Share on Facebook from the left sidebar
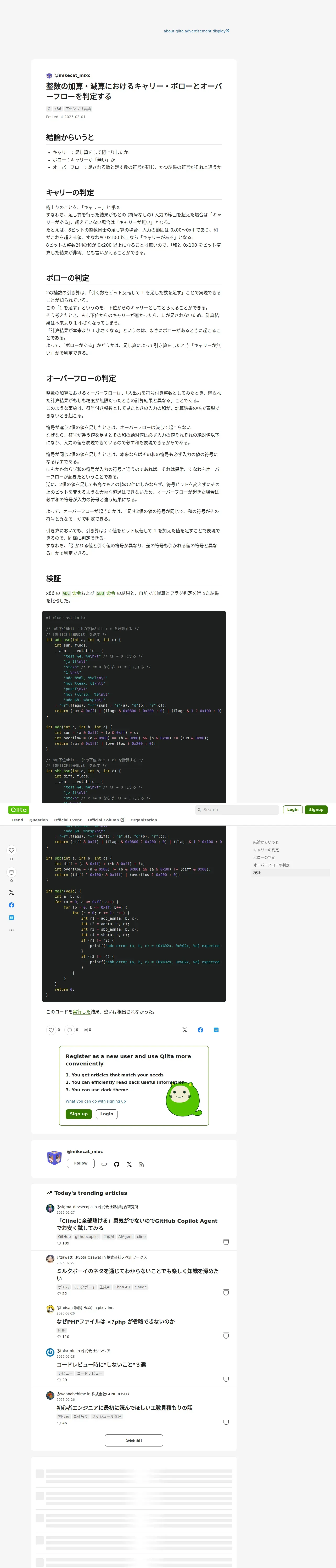This screenshot has height=1568, width=336. click(x=11, y=905)
